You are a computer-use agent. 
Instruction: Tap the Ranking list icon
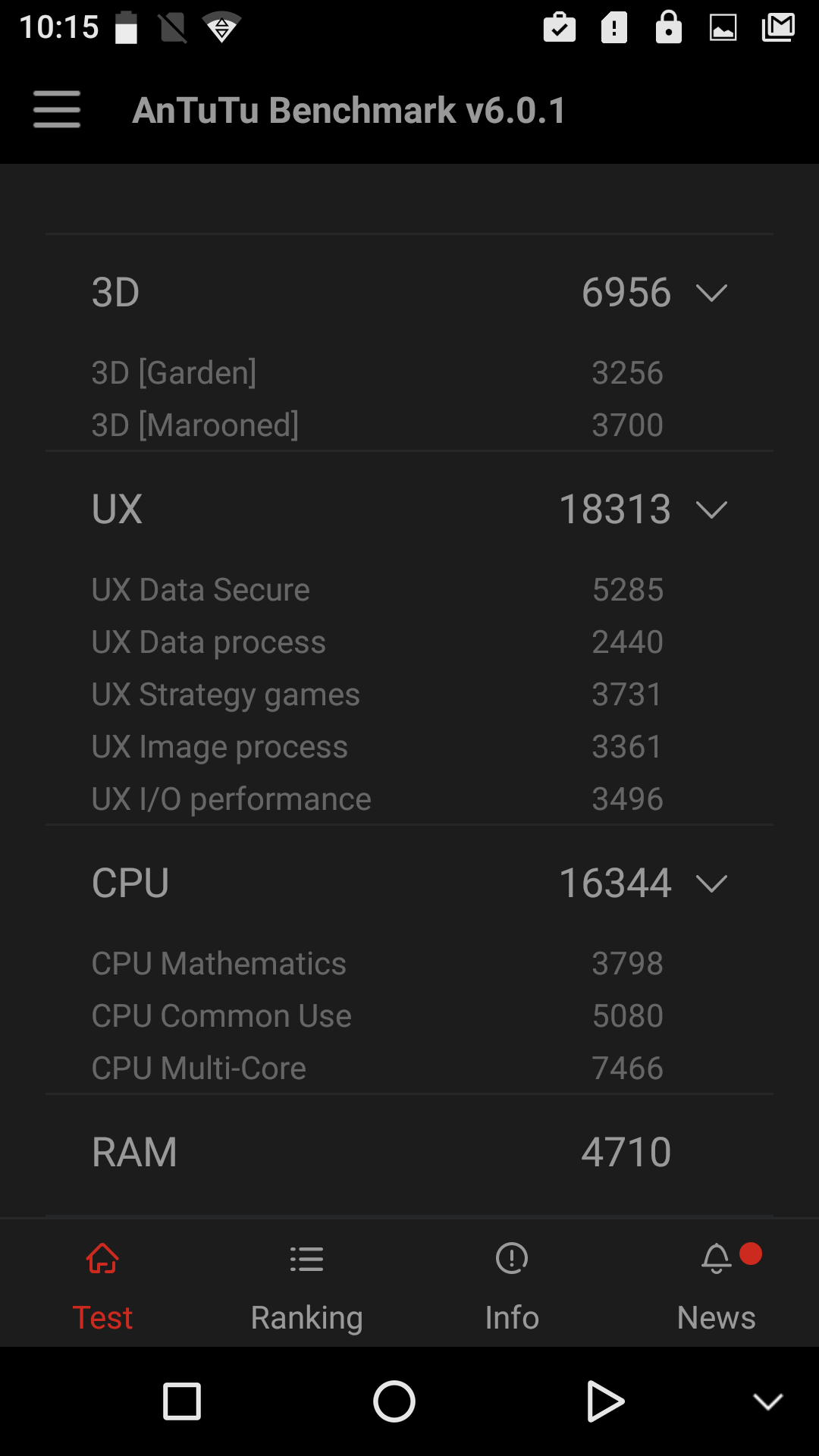(x=306, y=1259)
